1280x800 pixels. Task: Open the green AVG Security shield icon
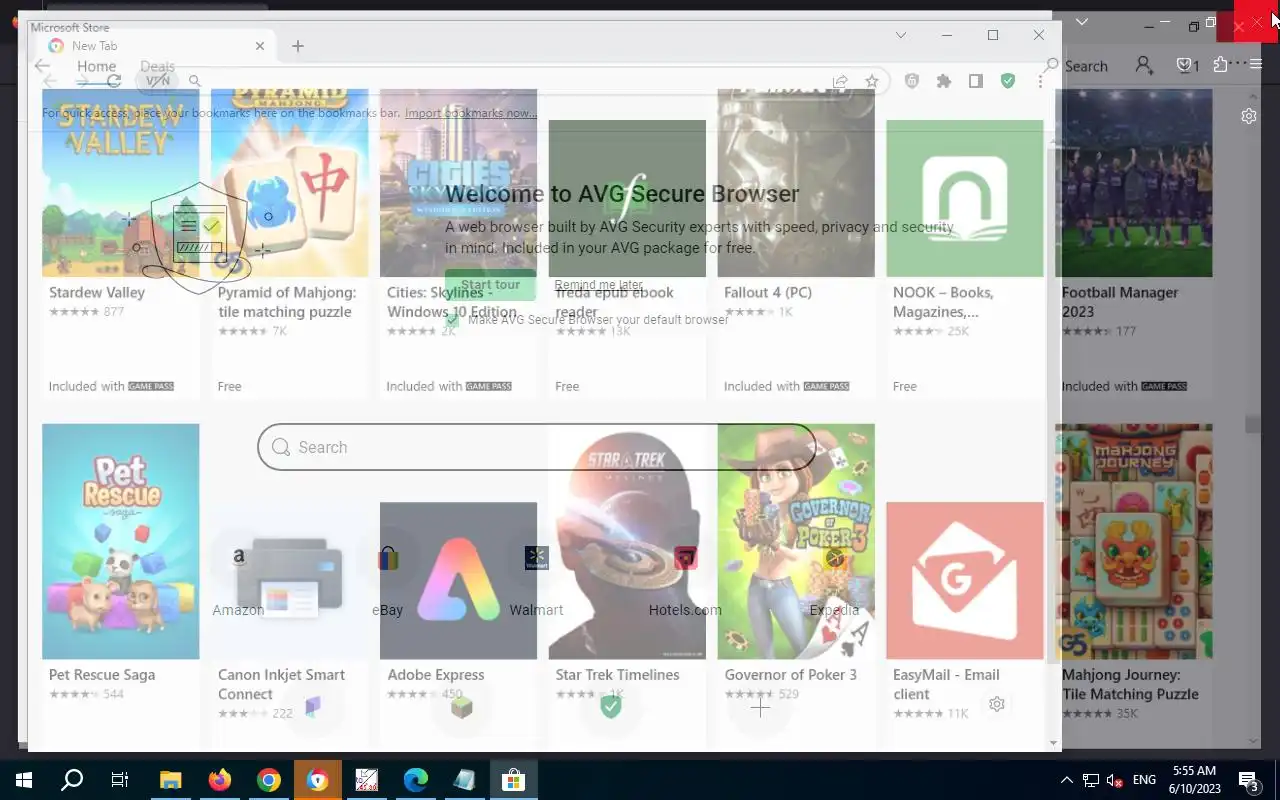(x=1008, y=81)
